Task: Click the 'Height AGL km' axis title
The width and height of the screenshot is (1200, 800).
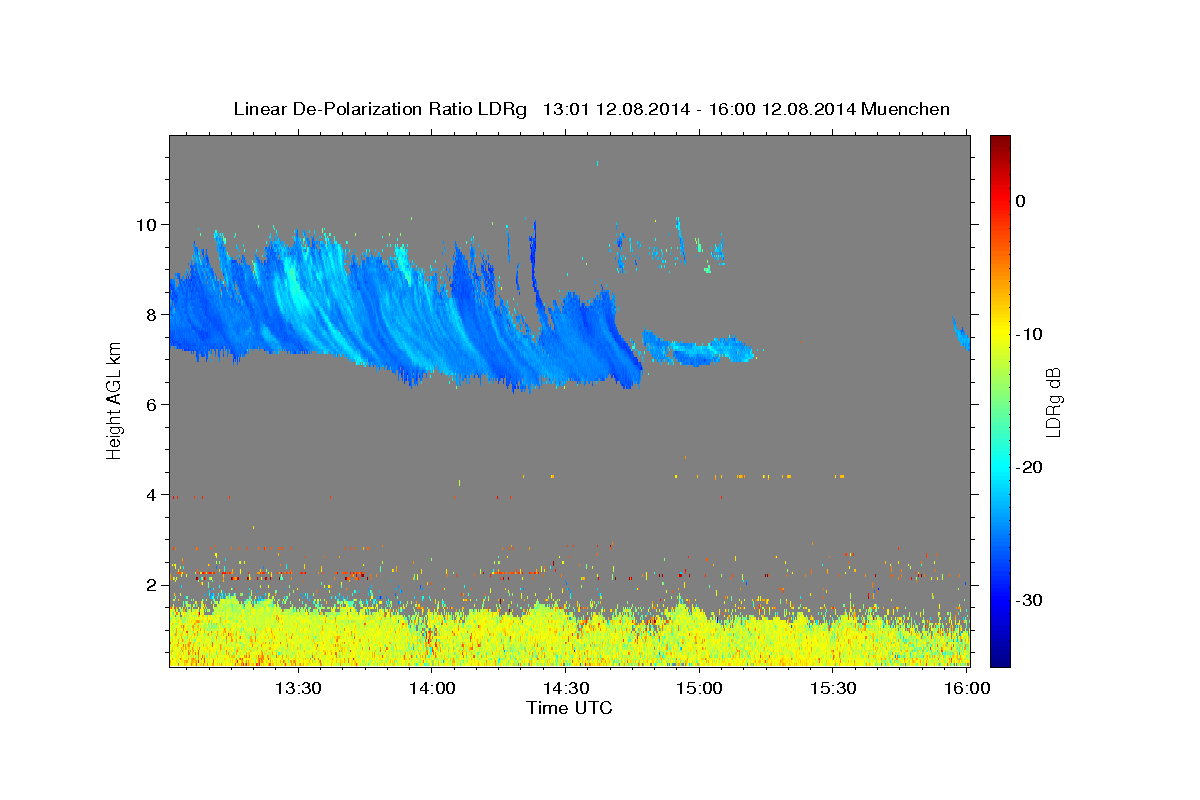Action: point(114,400)
